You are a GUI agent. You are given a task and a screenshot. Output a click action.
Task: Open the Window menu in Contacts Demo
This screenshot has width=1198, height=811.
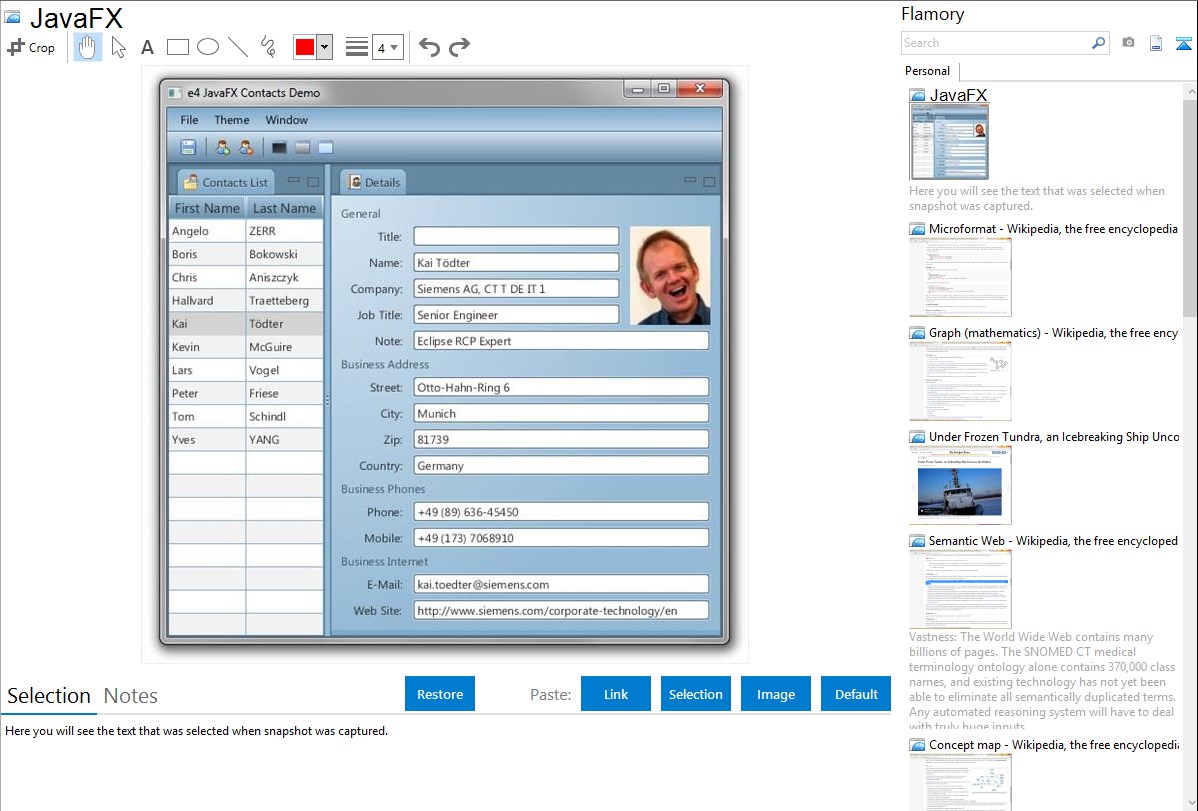(x=287, y=120)
